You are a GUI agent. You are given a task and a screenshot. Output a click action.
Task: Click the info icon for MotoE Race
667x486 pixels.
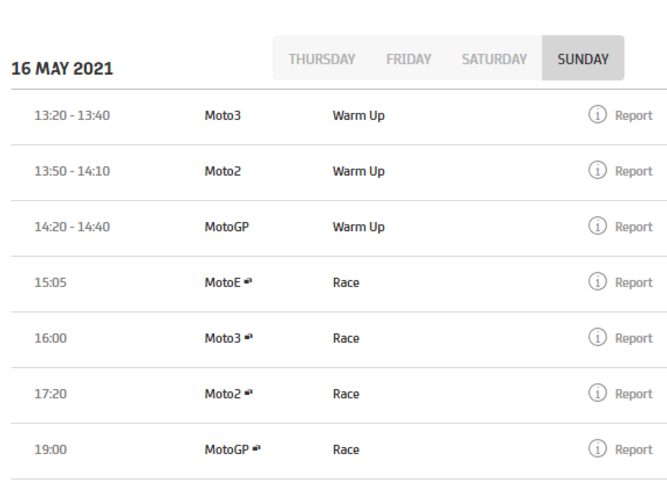(x=597, y=282)
